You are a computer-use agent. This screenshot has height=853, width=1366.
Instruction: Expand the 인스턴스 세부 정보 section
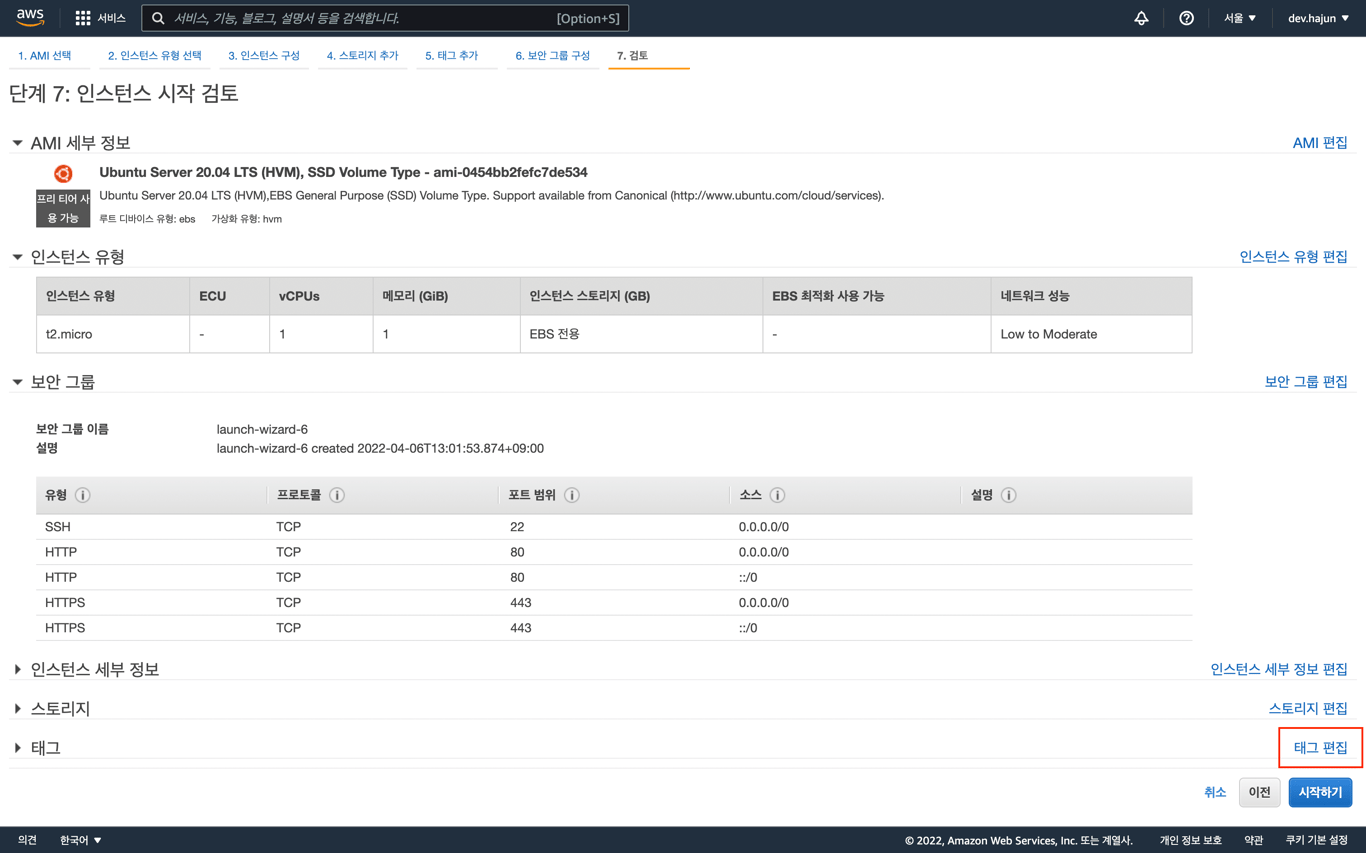tap(17, 669)
